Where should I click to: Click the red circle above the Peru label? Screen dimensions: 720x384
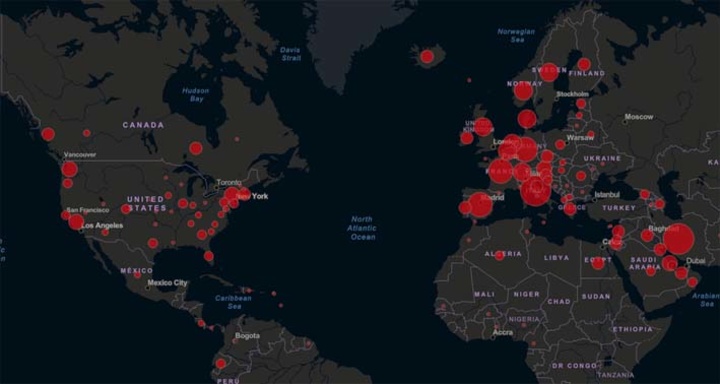[x=221, y=363]
